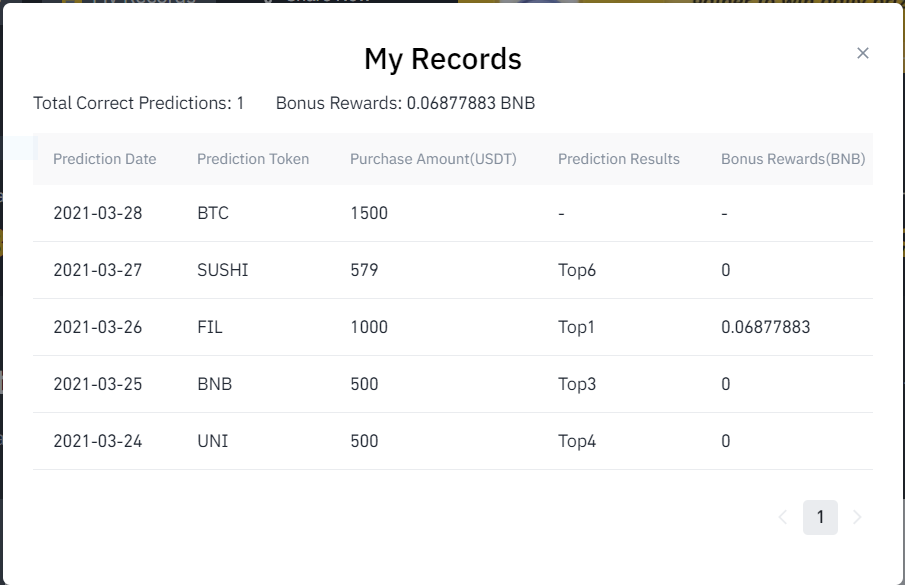The width and height of the screenshot is (905, 585).
Task: Click the Prediction Token column header
Action: [253, 159]
